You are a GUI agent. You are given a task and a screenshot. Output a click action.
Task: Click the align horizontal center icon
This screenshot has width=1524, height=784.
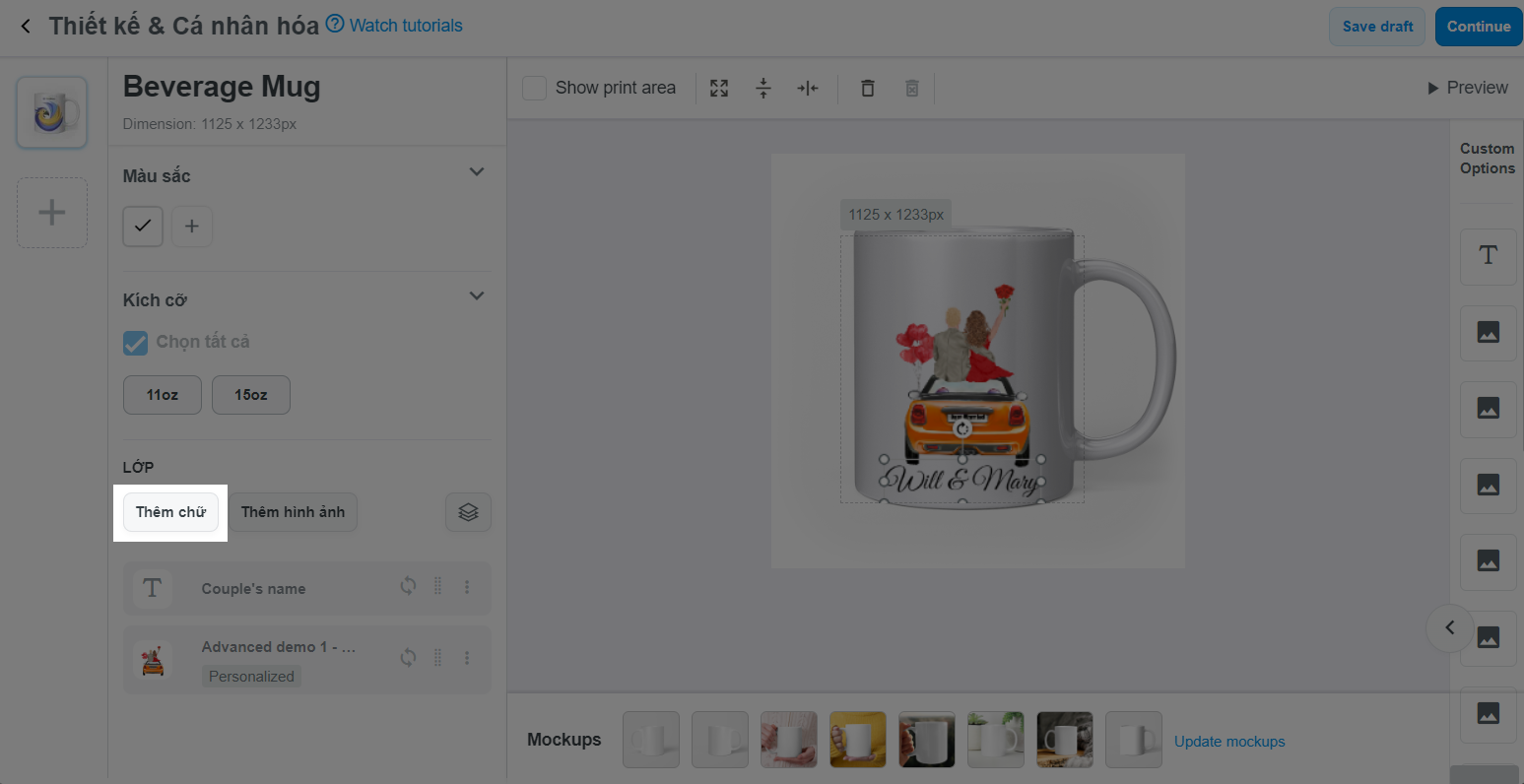pos(808,89)
